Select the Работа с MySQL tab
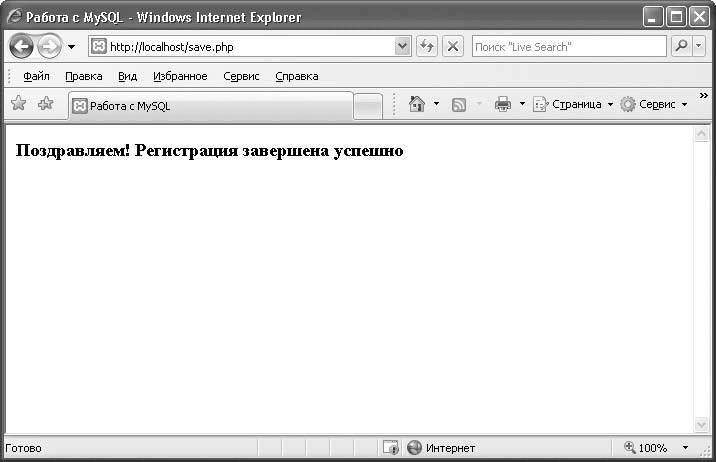This screenshot has width=716, height=462. pos(210,106)
